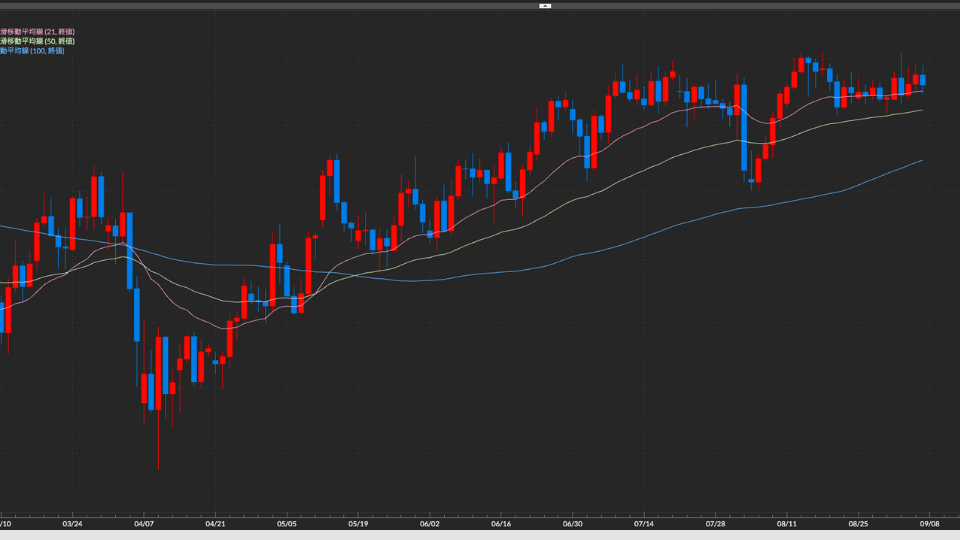Click the 06/30 date on the time axis
This screenshot has width=960, height=540.
click(573, 523)
